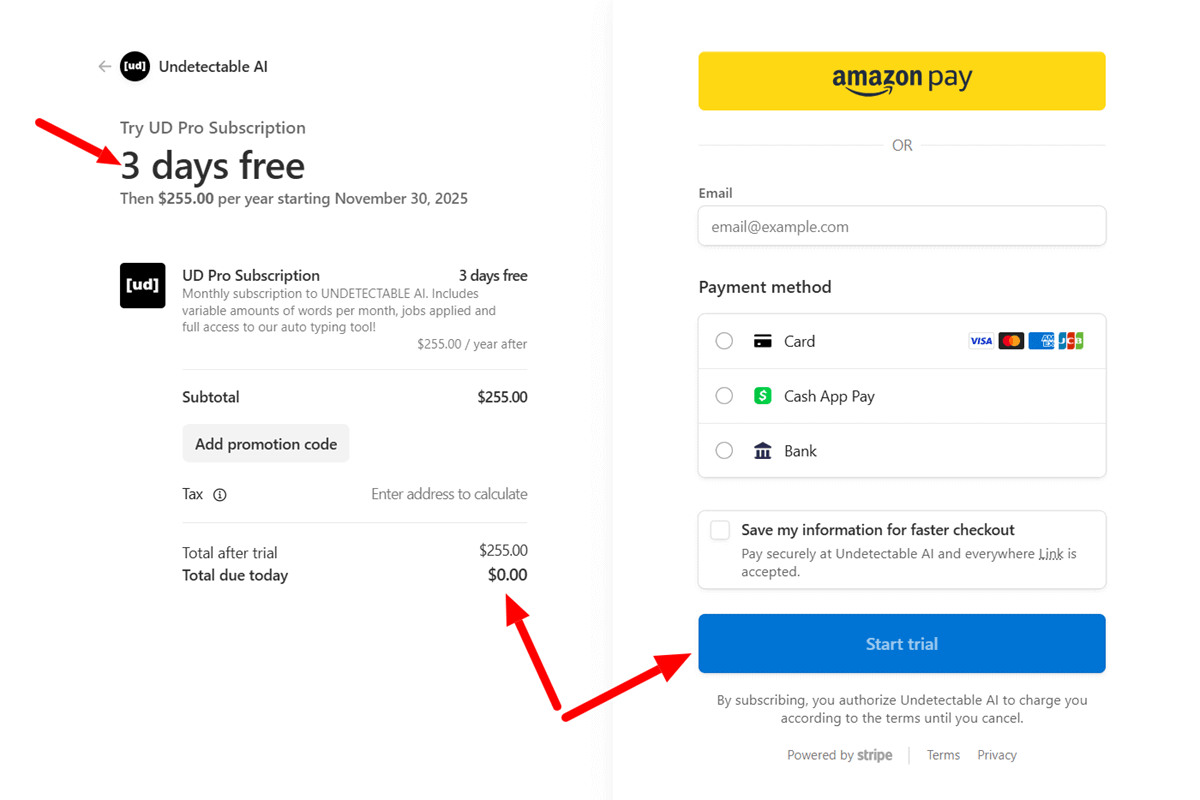Click the JCB card icon
This screenshot has width=1200, height=800.
[x=1071, y=340]
